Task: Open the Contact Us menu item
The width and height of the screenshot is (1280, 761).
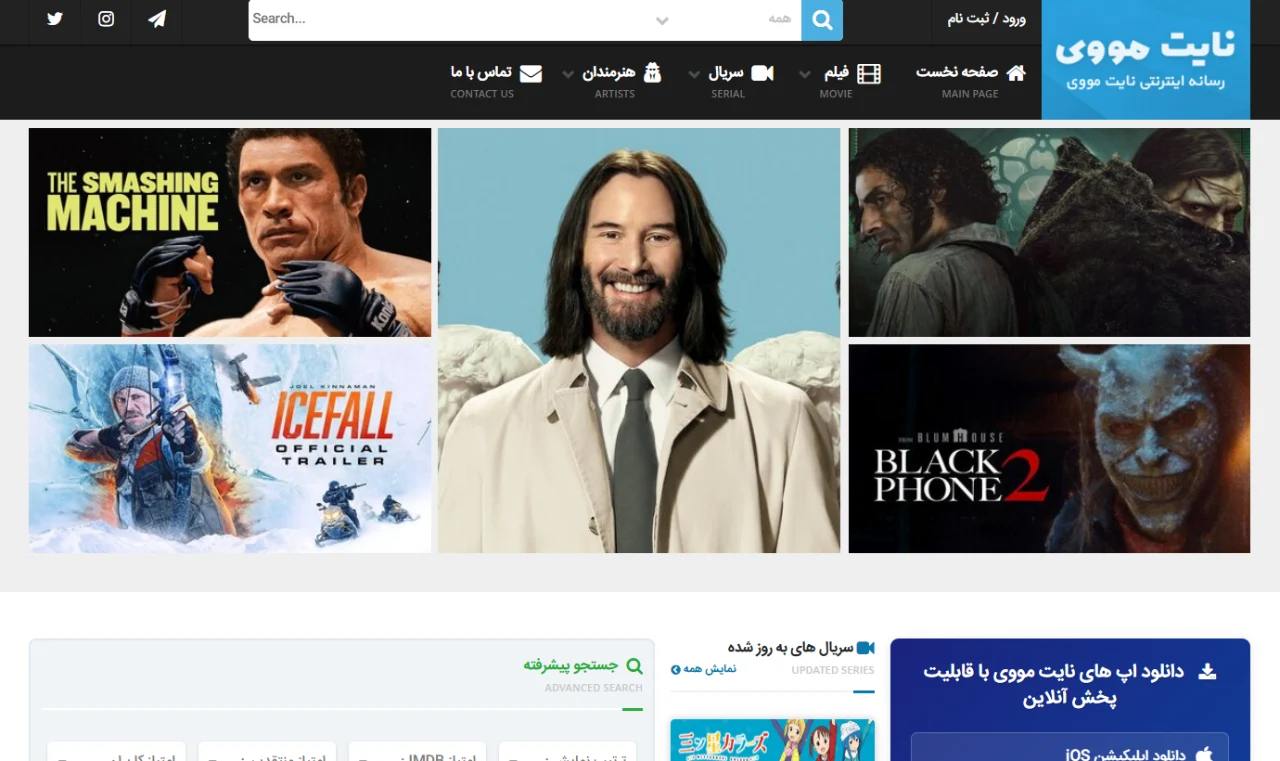Action: tap(482, 72)
